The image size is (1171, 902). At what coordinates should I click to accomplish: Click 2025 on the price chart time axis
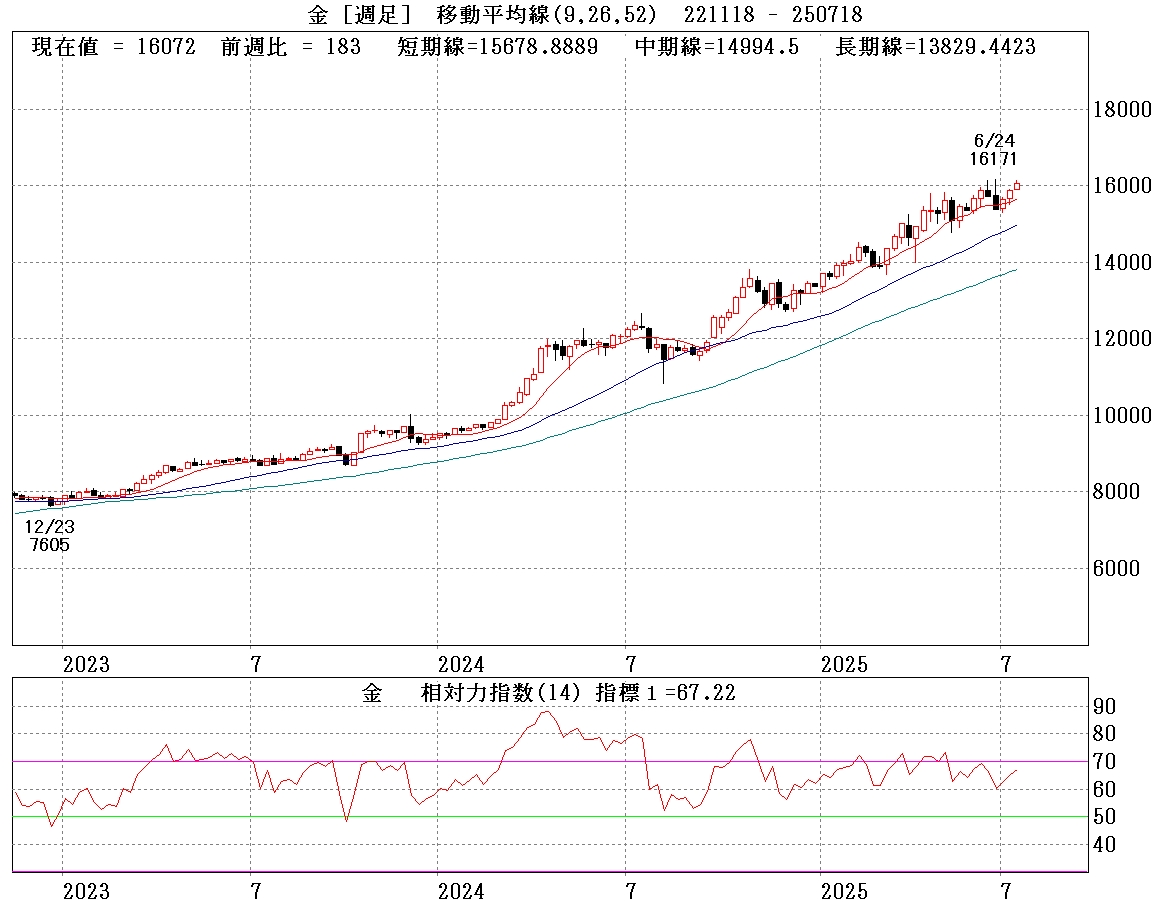tap(845, 664)
